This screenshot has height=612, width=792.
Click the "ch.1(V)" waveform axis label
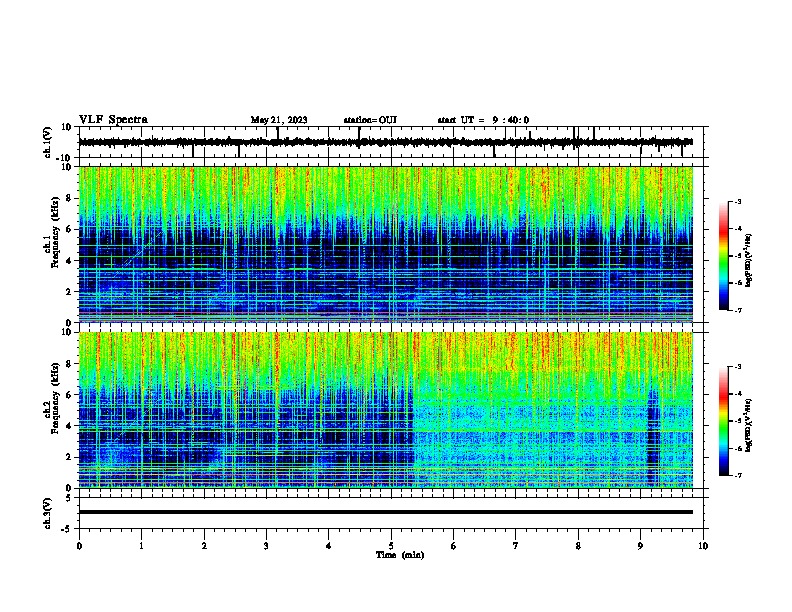point(48,142)
